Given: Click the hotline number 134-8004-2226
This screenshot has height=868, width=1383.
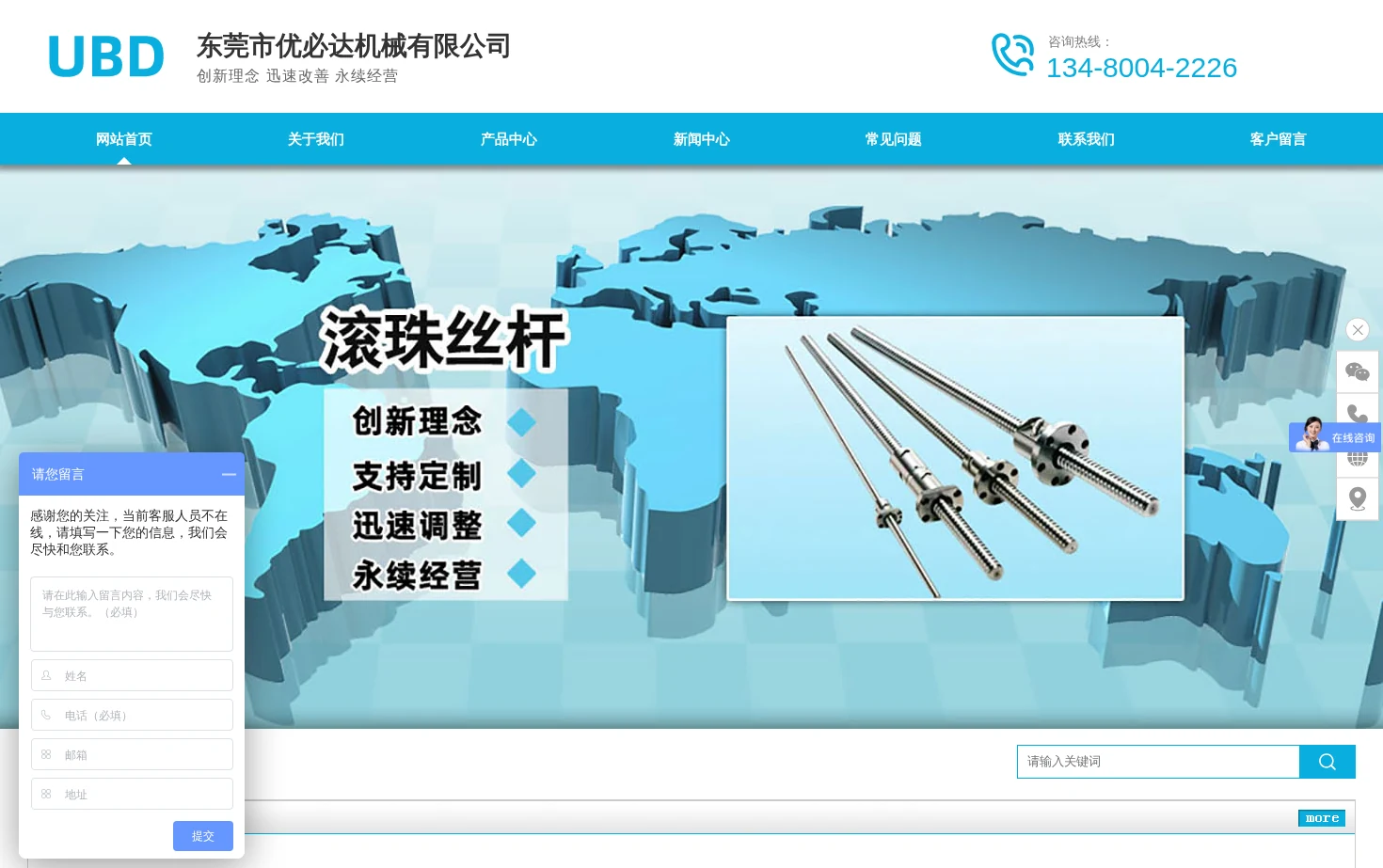Looking at the screenshot, I should (1141, 68).
